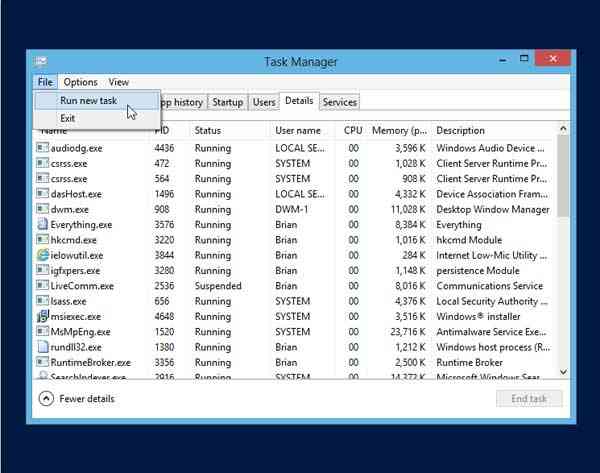Click the dwm.exe process icon

pyautogui.click(x=42, y=210)
